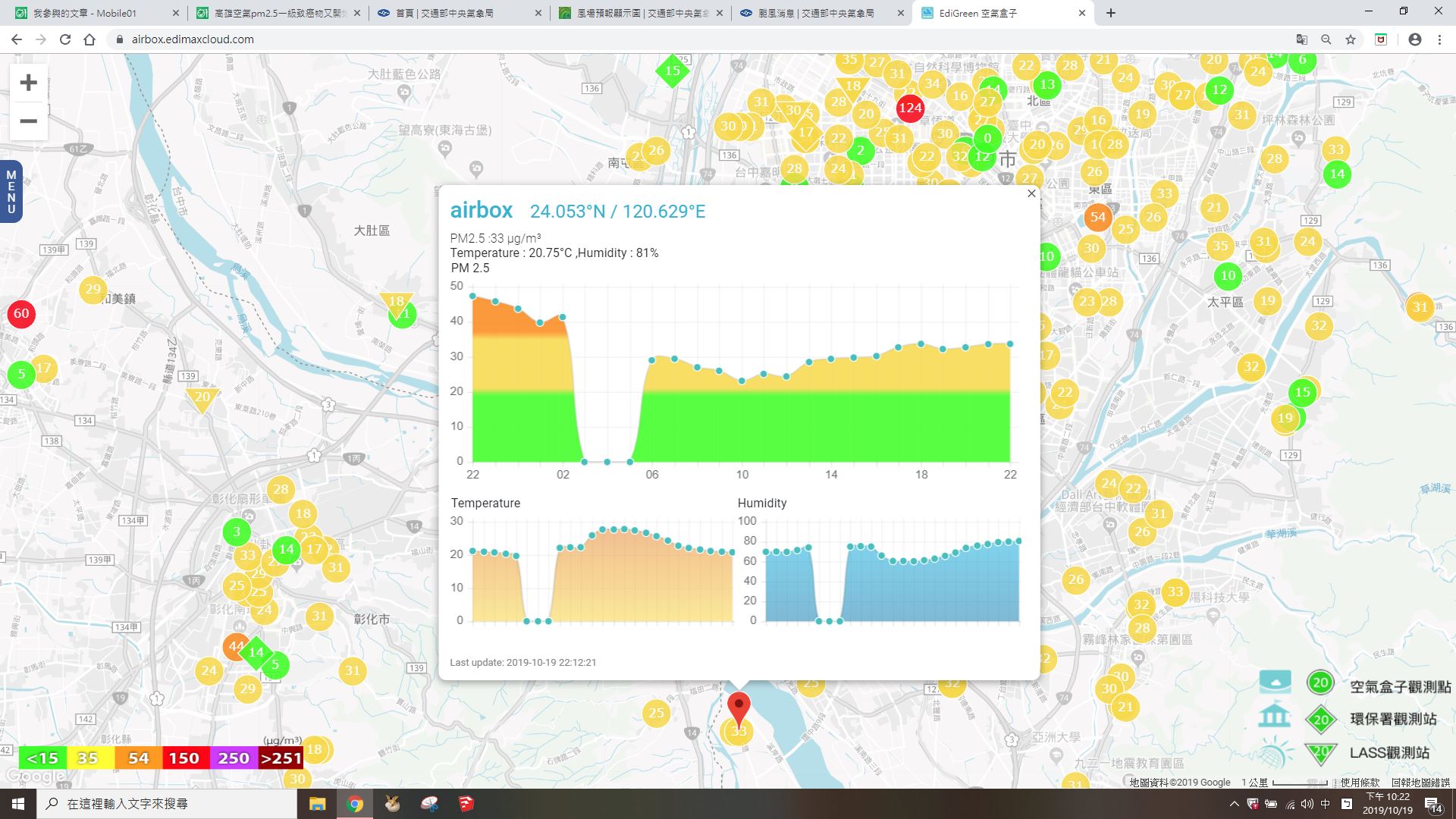1456x819 pixels.
Task: Open a new browser tab
Action: (1111, 13)
